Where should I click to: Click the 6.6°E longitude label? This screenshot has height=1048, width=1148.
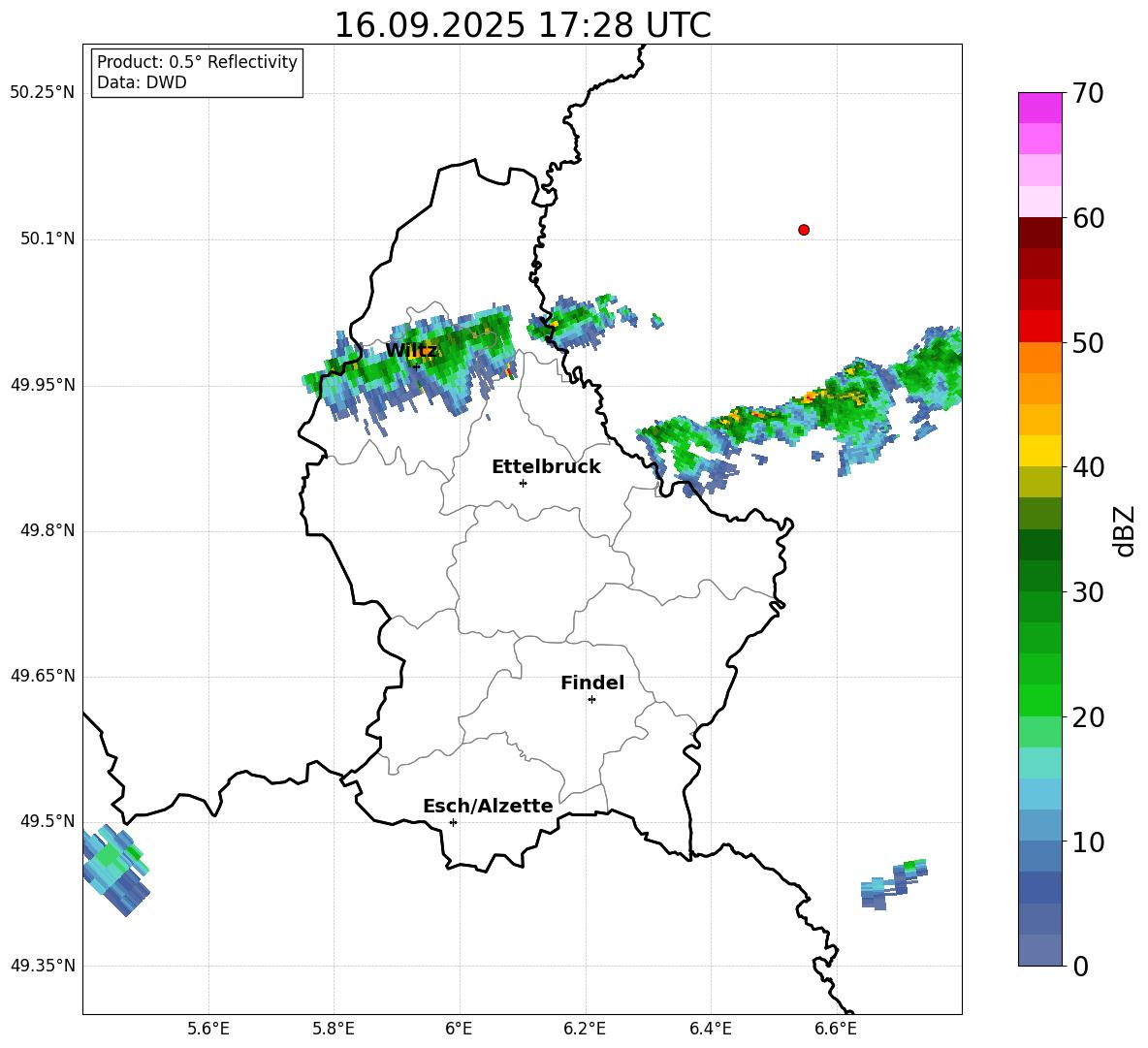[836, 1029]
